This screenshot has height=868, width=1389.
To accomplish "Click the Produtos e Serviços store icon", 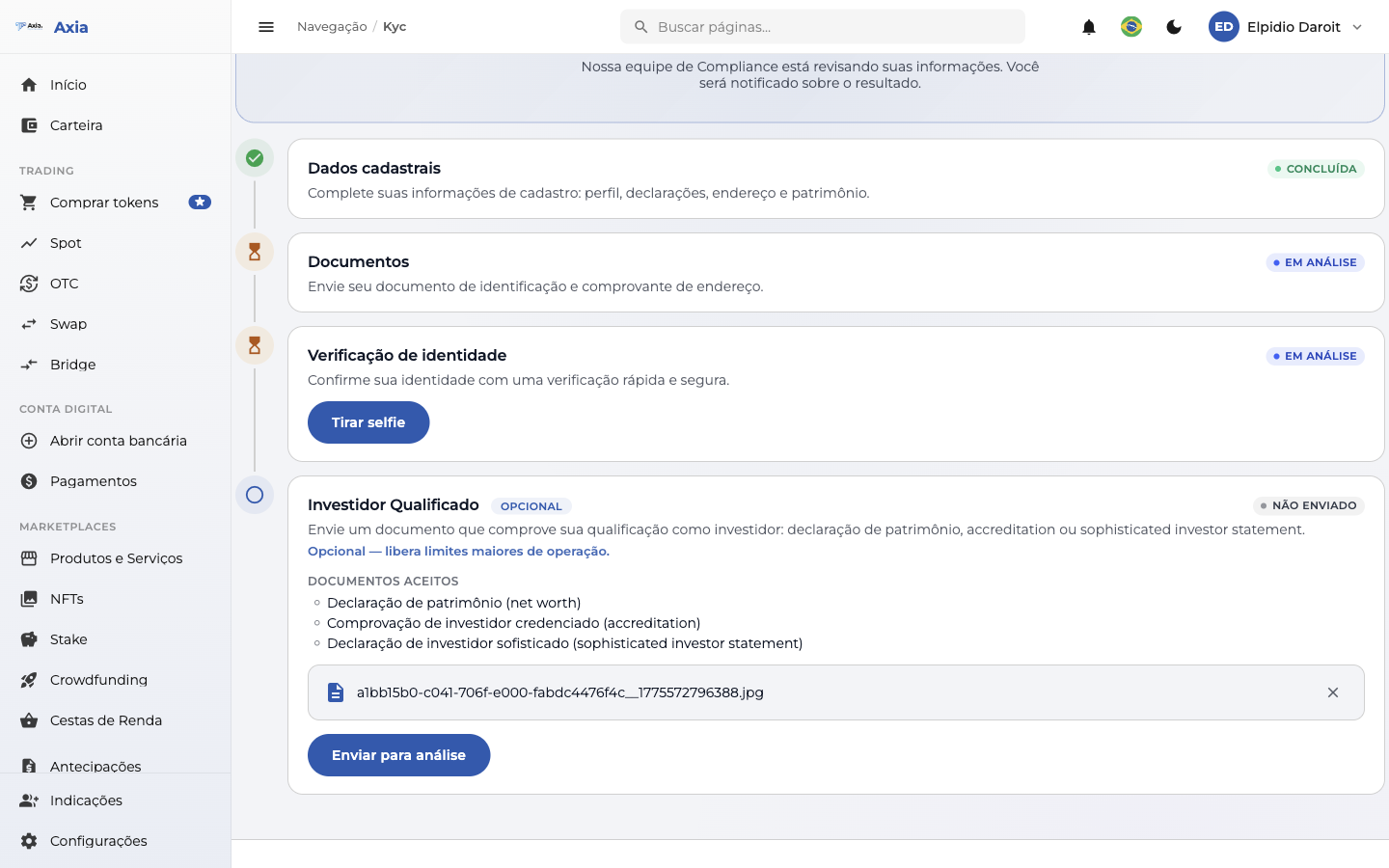I will [x=29, y=558].
